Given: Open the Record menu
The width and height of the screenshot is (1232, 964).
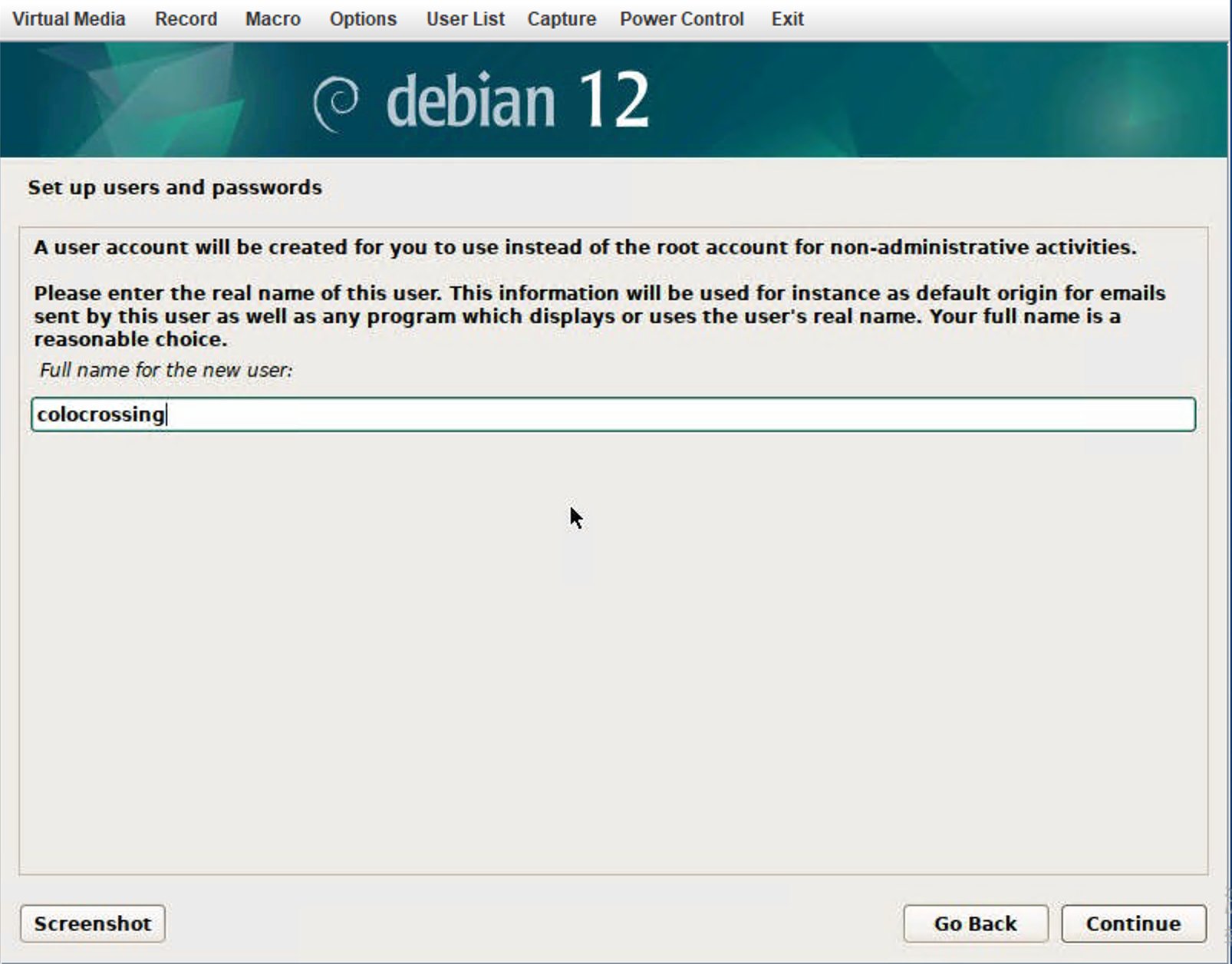Looking at the screenshot, I should tap(186, 19).
